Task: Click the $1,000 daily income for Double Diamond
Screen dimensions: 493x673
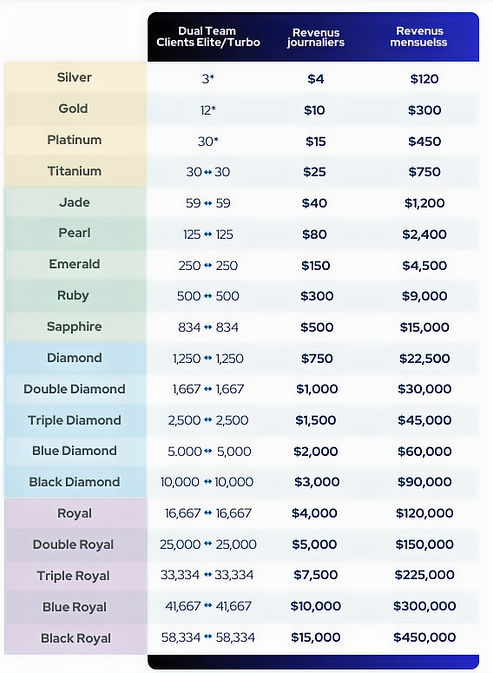Action: pyautogui.click(x=317, y=389)
